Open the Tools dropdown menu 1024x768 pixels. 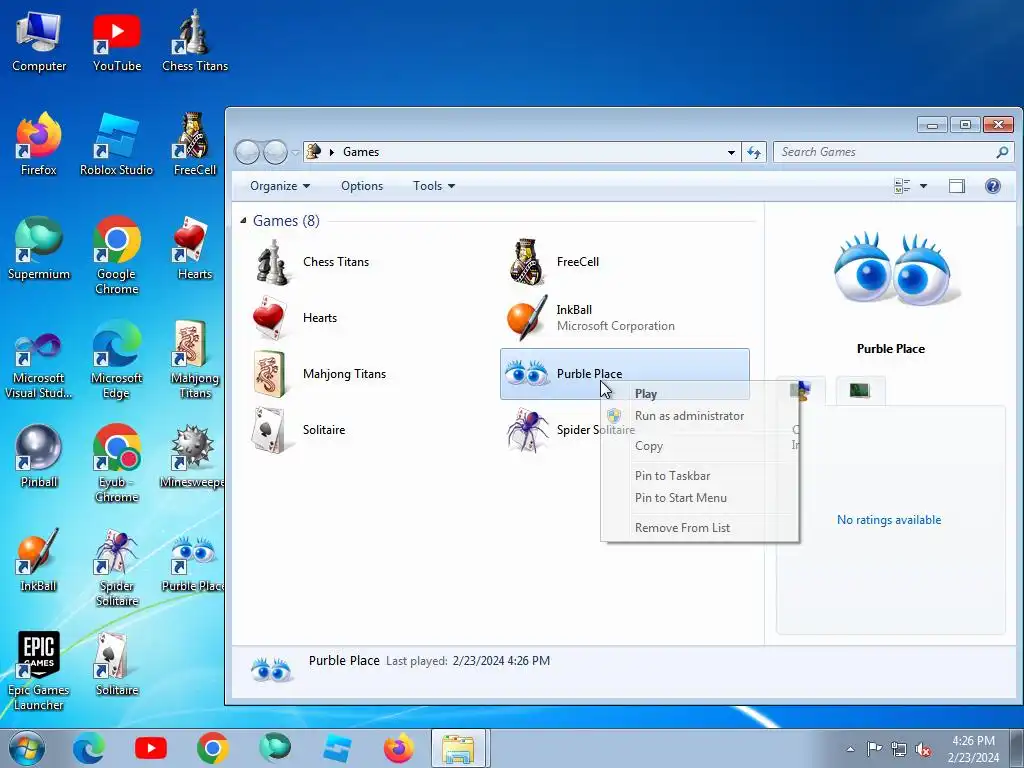(434, 186)
